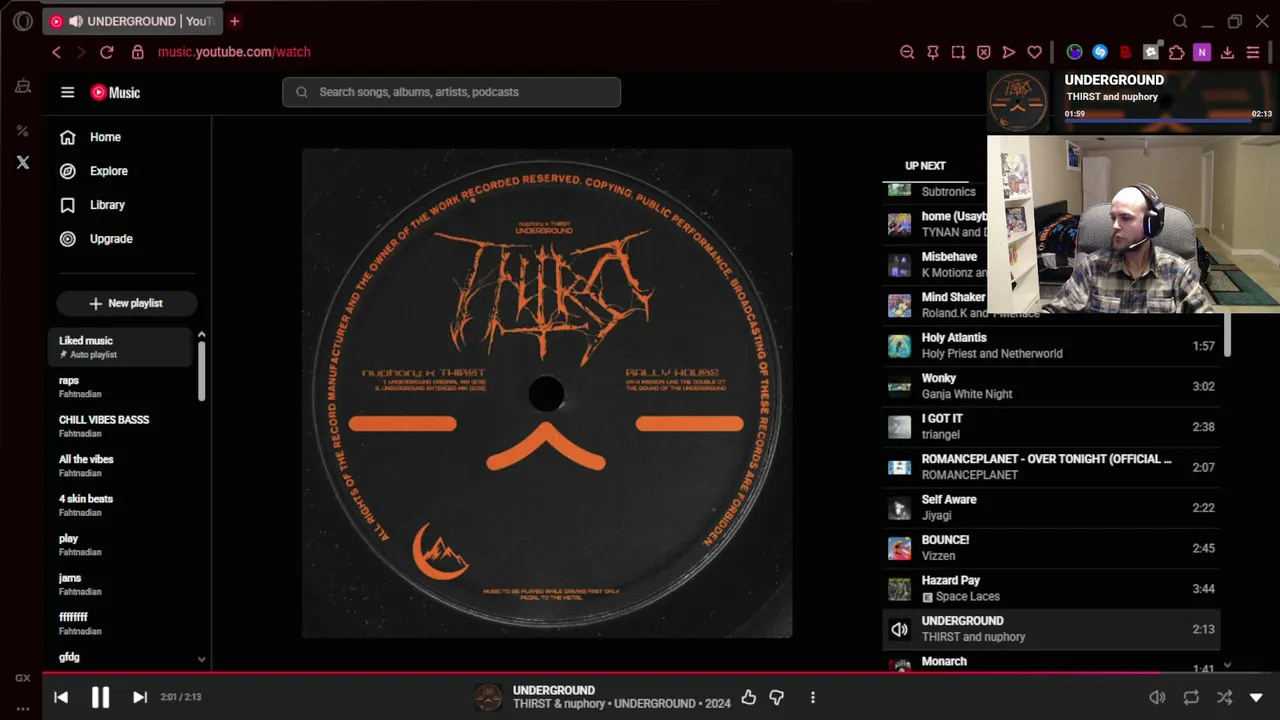Click the YouTube Music logo
This screenshot has width=1280, height=720.
click(x=115, y=92)
